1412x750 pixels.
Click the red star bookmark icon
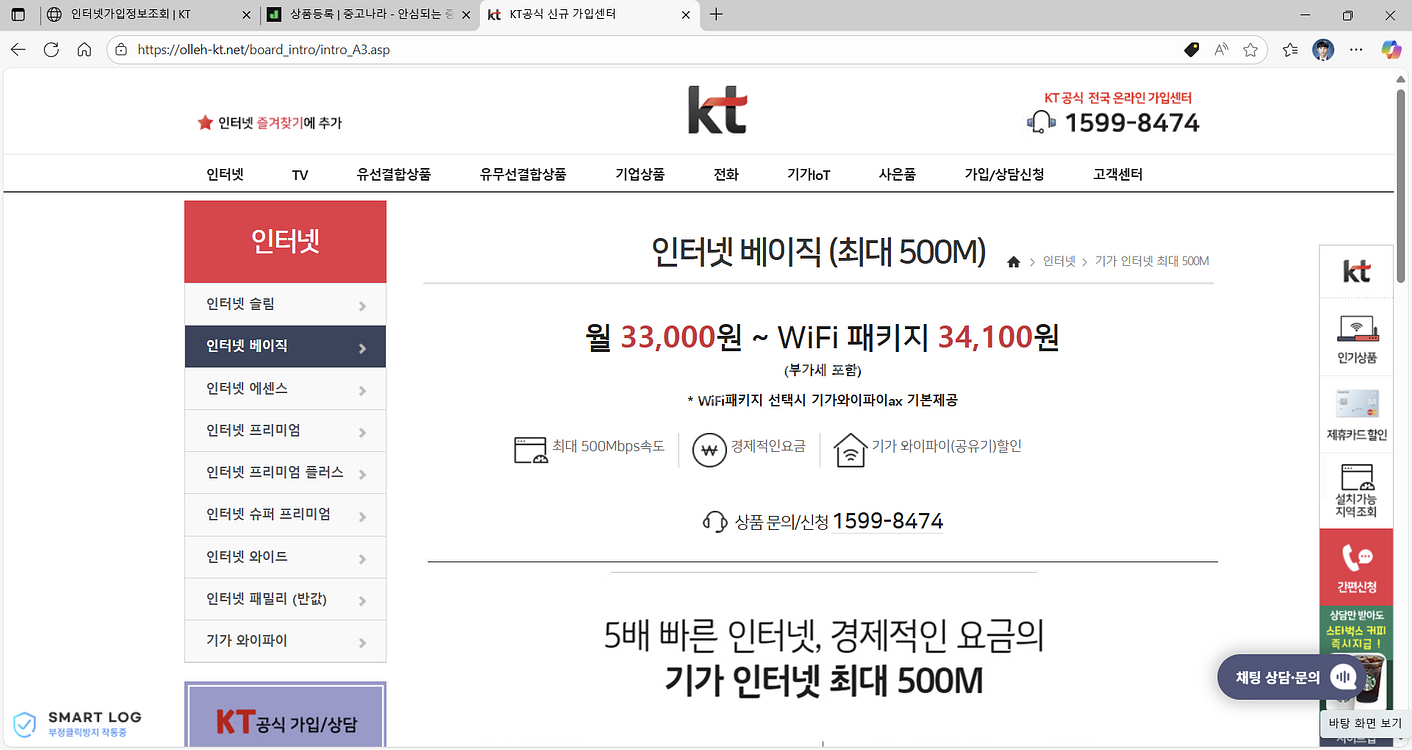coord(205,123)
